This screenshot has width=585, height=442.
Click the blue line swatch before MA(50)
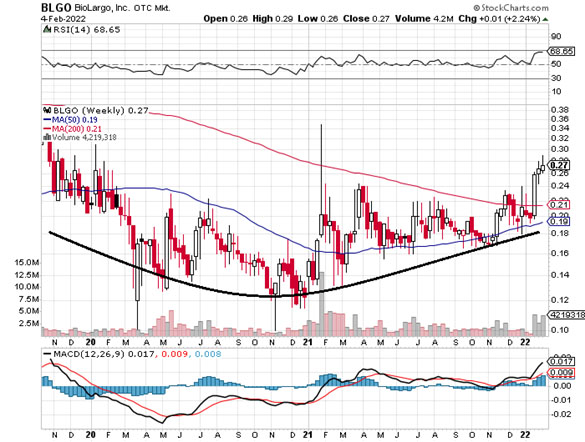(47, 120)
